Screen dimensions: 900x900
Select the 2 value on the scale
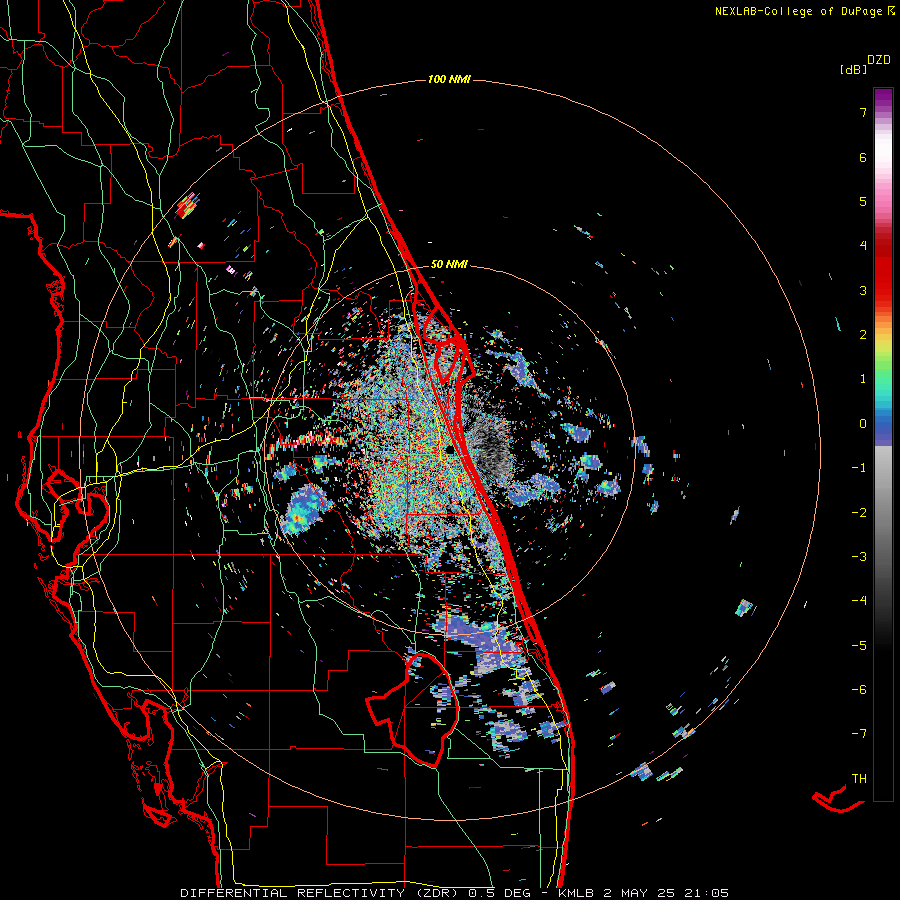pos(863,335)
